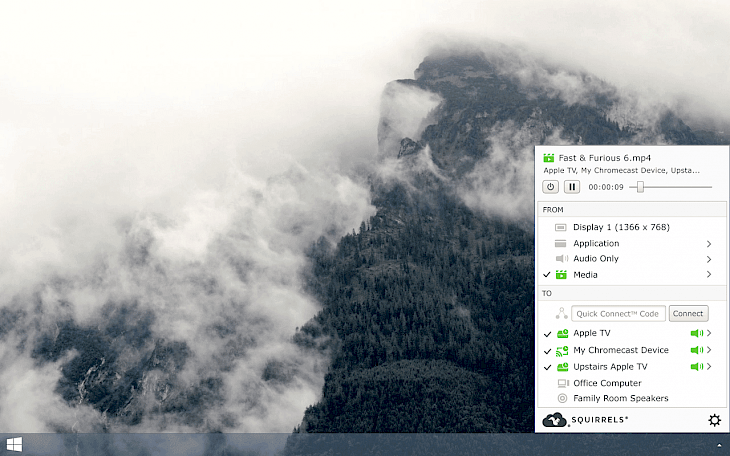The image size is (730, 456).
Task: Click the connected devices list text
Action: pos(622,170)
